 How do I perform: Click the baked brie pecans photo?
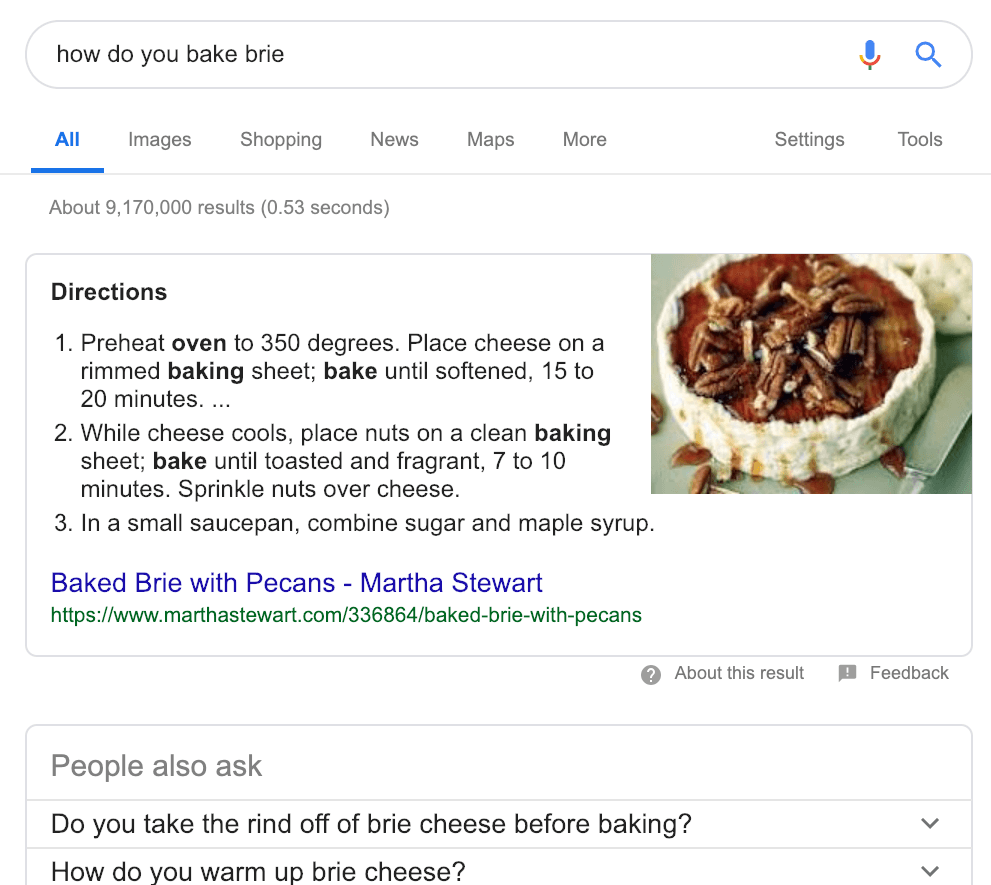pyautogui.click(x=811, y=374)
